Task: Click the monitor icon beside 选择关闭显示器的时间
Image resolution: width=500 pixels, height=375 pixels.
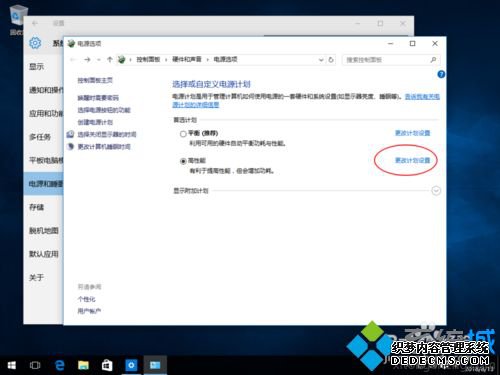Action: tap(70, 134)
